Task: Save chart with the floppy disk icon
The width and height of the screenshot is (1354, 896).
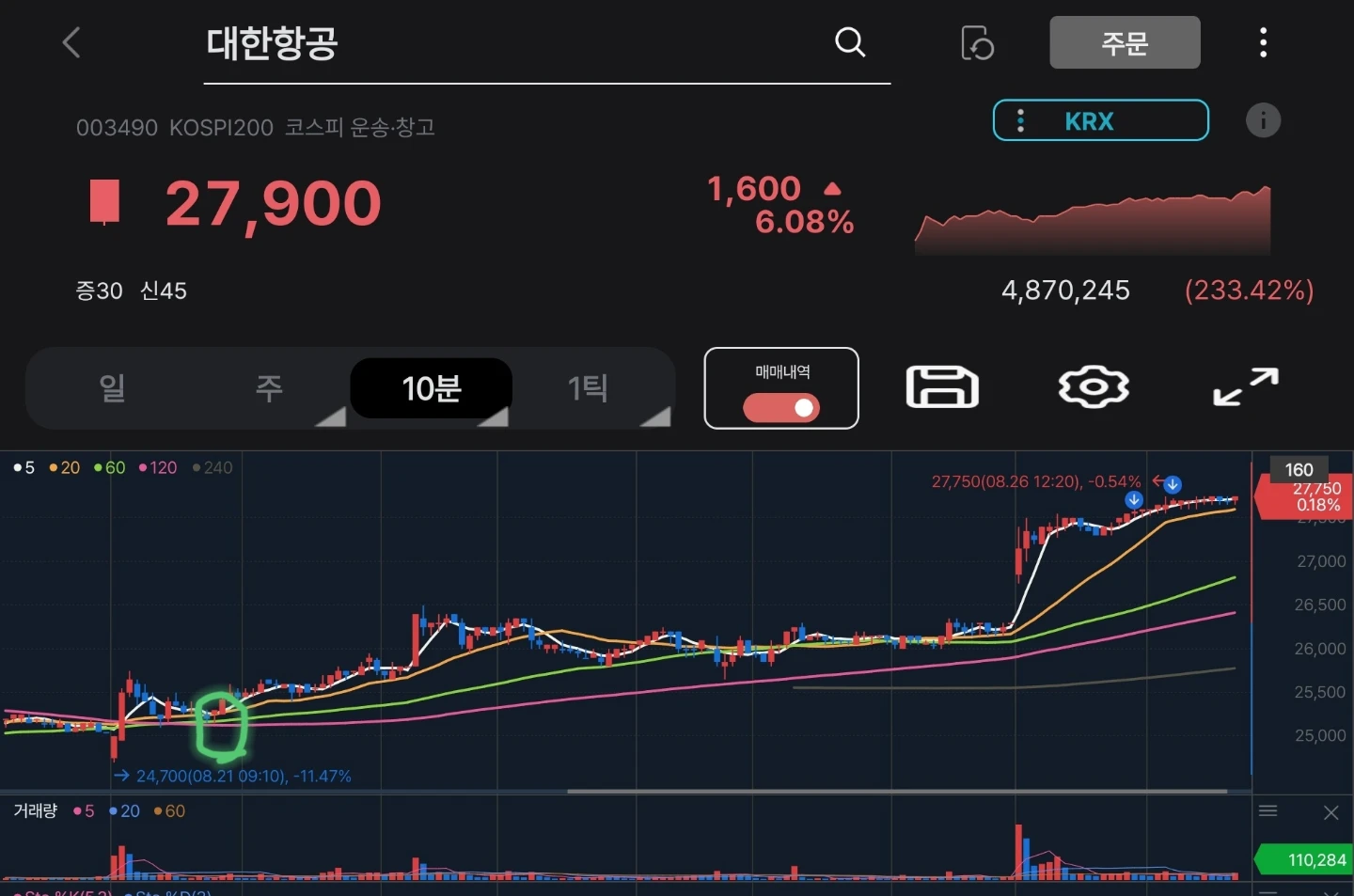Action: [942, 387]
